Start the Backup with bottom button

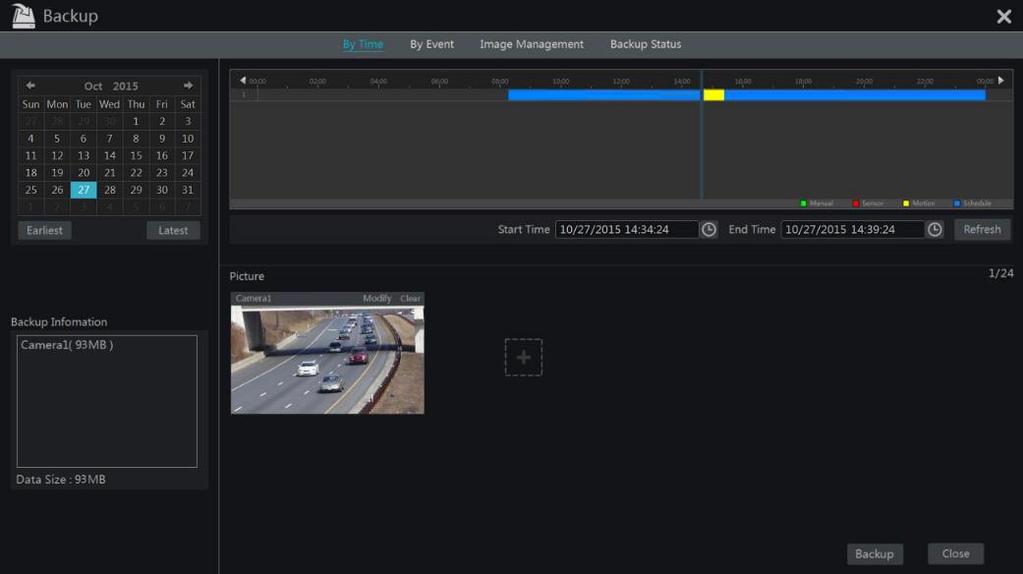point(874,554)
